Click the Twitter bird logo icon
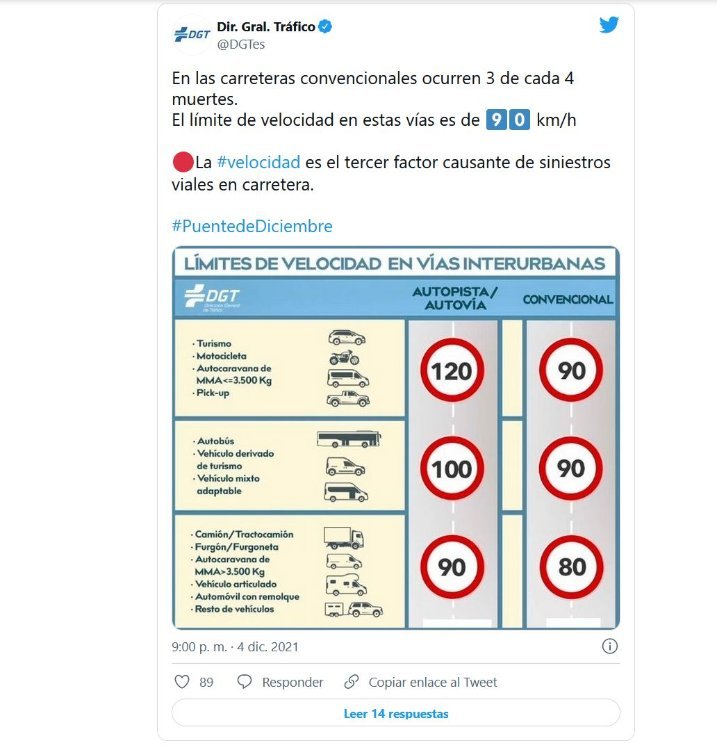717x750 pixels. (x=609, y=24)
